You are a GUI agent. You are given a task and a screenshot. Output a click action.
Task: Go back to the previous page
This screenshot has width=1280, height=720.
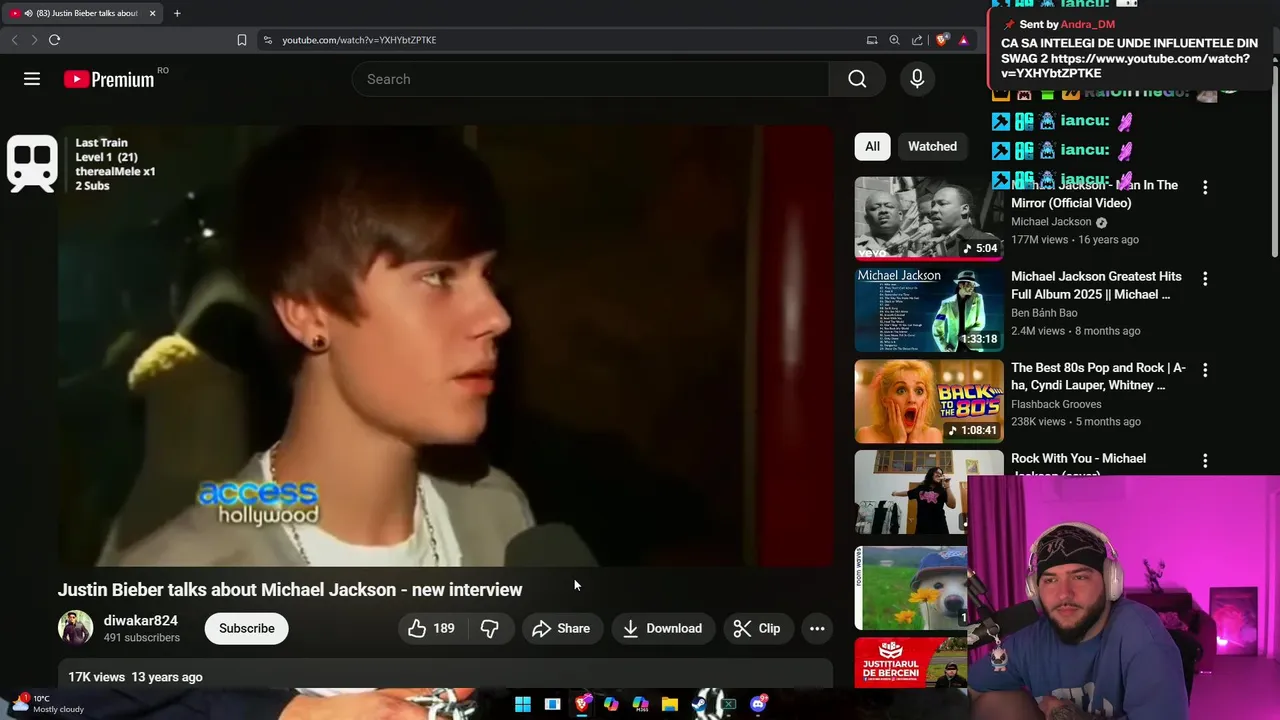14,40
